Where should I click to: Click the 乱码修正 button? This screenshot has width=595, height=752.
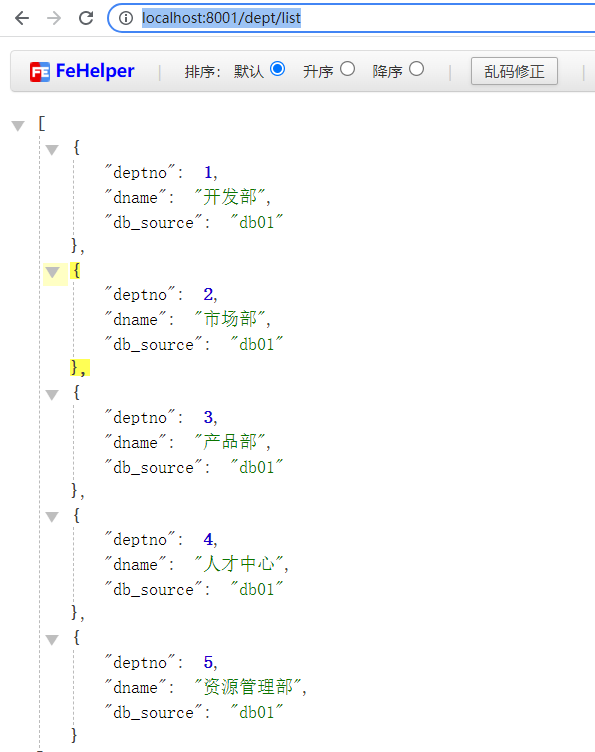[514, 71]
